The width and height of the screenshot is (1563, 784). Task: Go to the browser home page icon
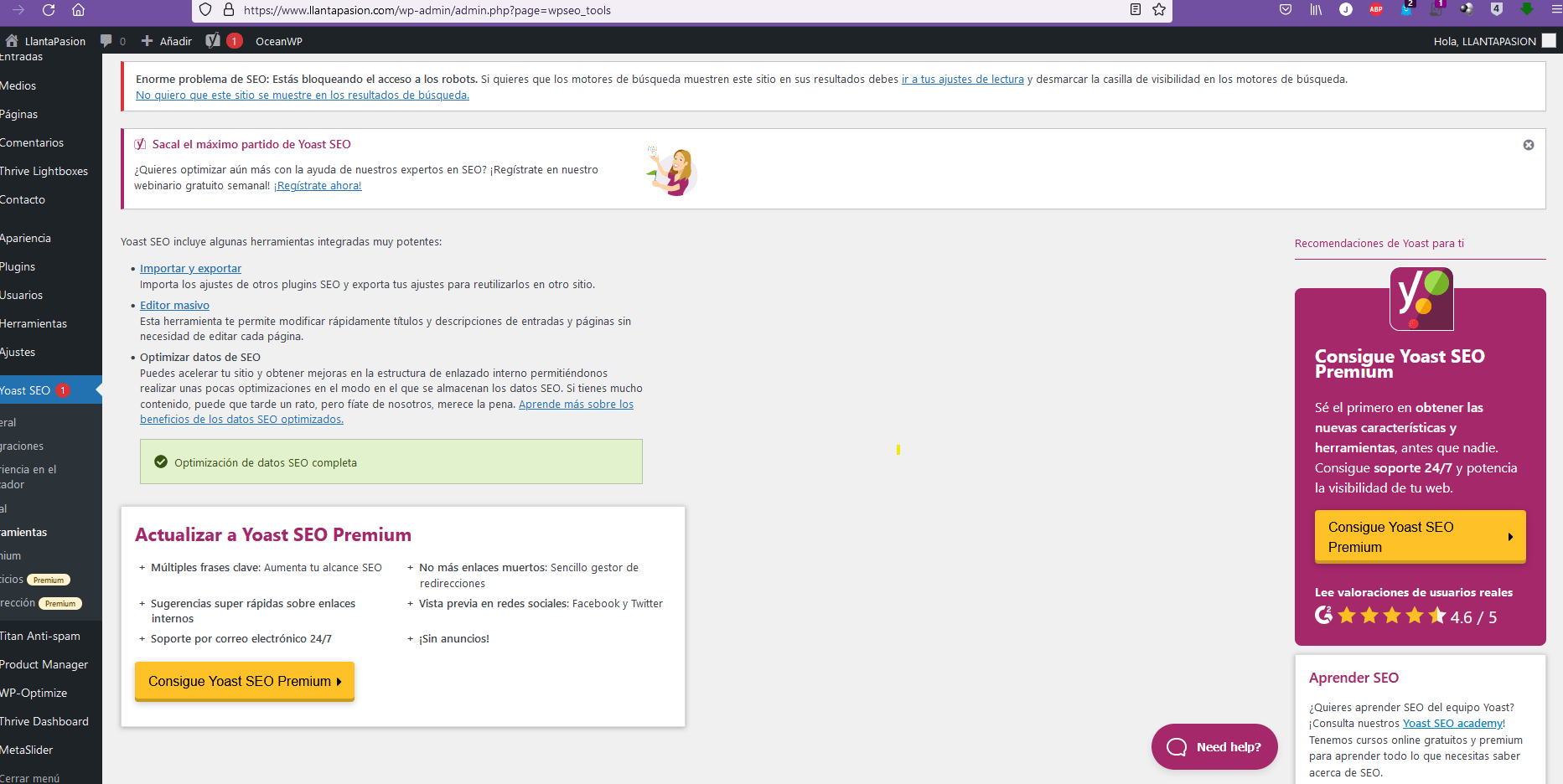pos(78,10)
